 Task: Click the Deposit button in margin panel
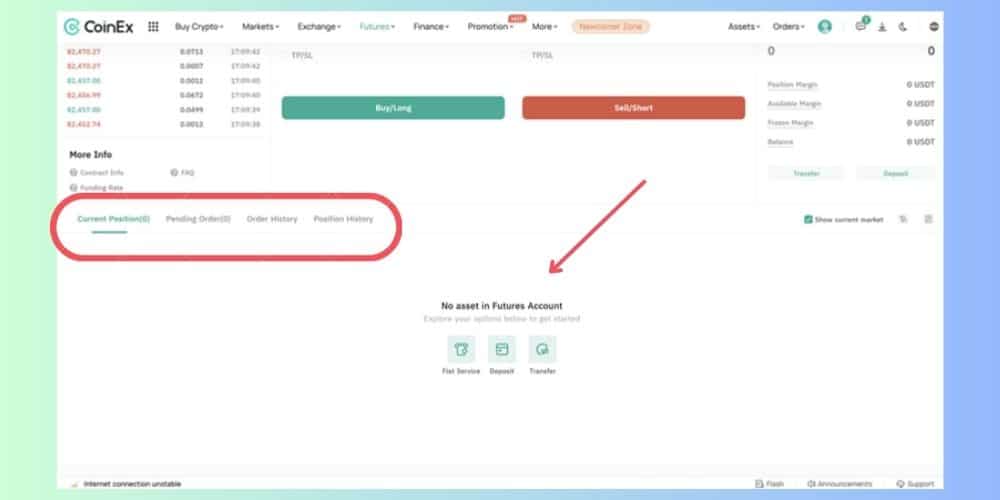click(x=895, y=173)
